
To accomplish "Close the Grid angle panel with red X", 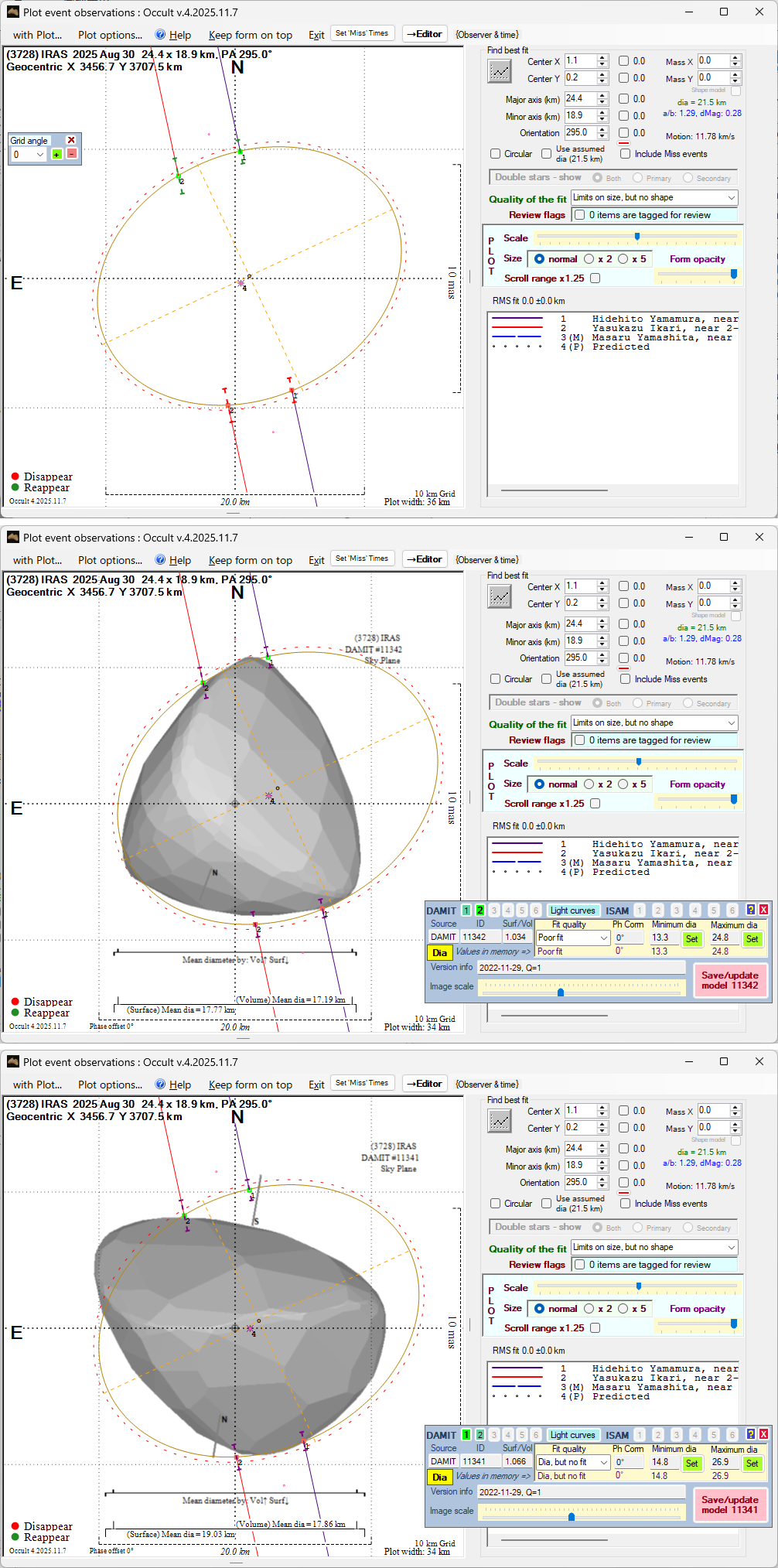I will pyautogui.click(x=71, y=140).
